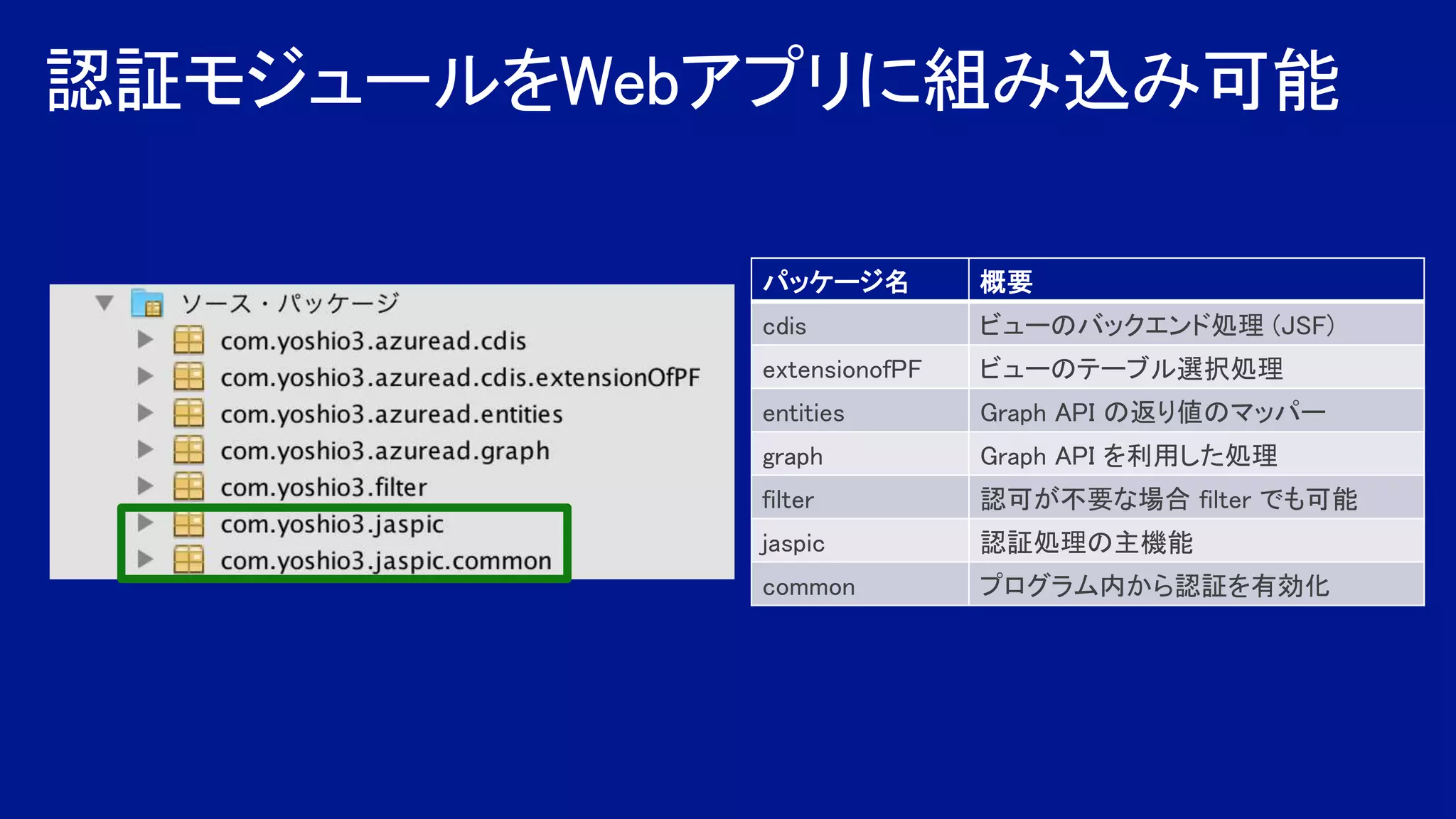This screenshot has width=1456, height=819.
Task: Expand com.yoshio3.azuread.cdis.extensionOfPF arrow
Action: pyautogui.click(x=146, y=376)
